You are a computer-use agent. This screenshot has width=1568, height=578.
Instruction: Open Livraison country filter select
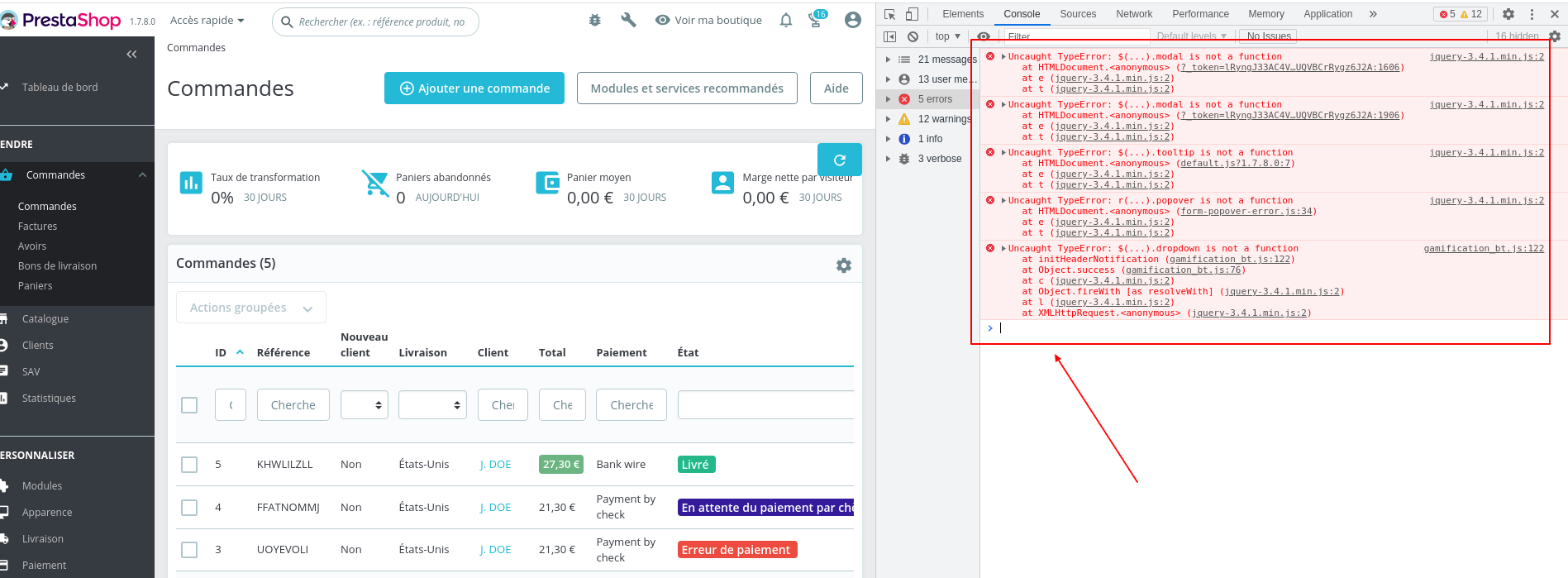tap(432, 405)
